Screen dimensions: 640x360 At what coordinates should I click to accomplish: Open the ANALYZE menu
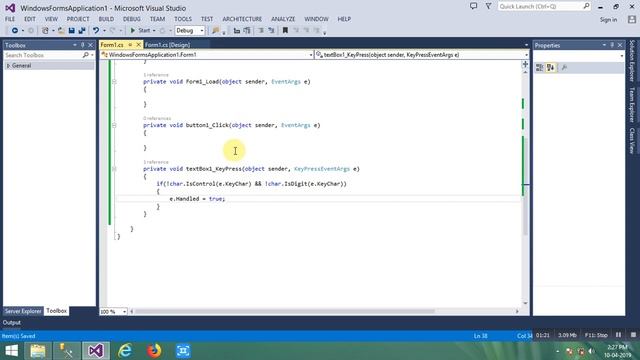[x=283, y=19]
